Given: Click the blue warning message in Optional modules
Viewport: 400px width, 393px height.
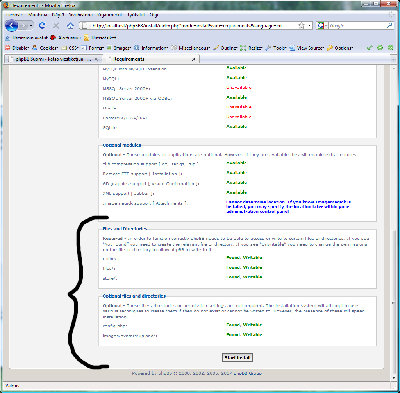Looking at the screenshot, I should coord(288,207).
